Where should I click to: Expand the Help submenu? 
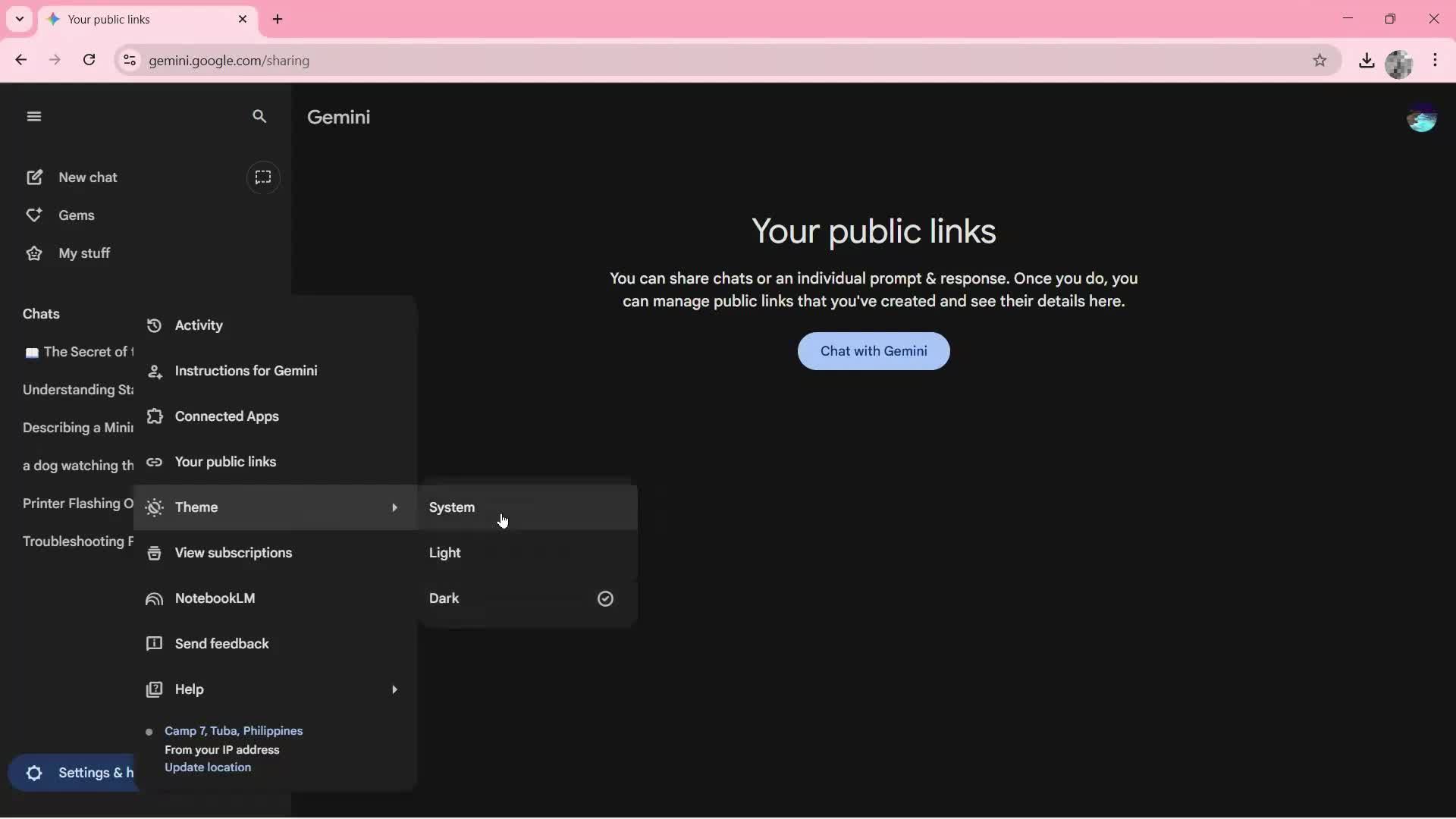click(187, 689)
